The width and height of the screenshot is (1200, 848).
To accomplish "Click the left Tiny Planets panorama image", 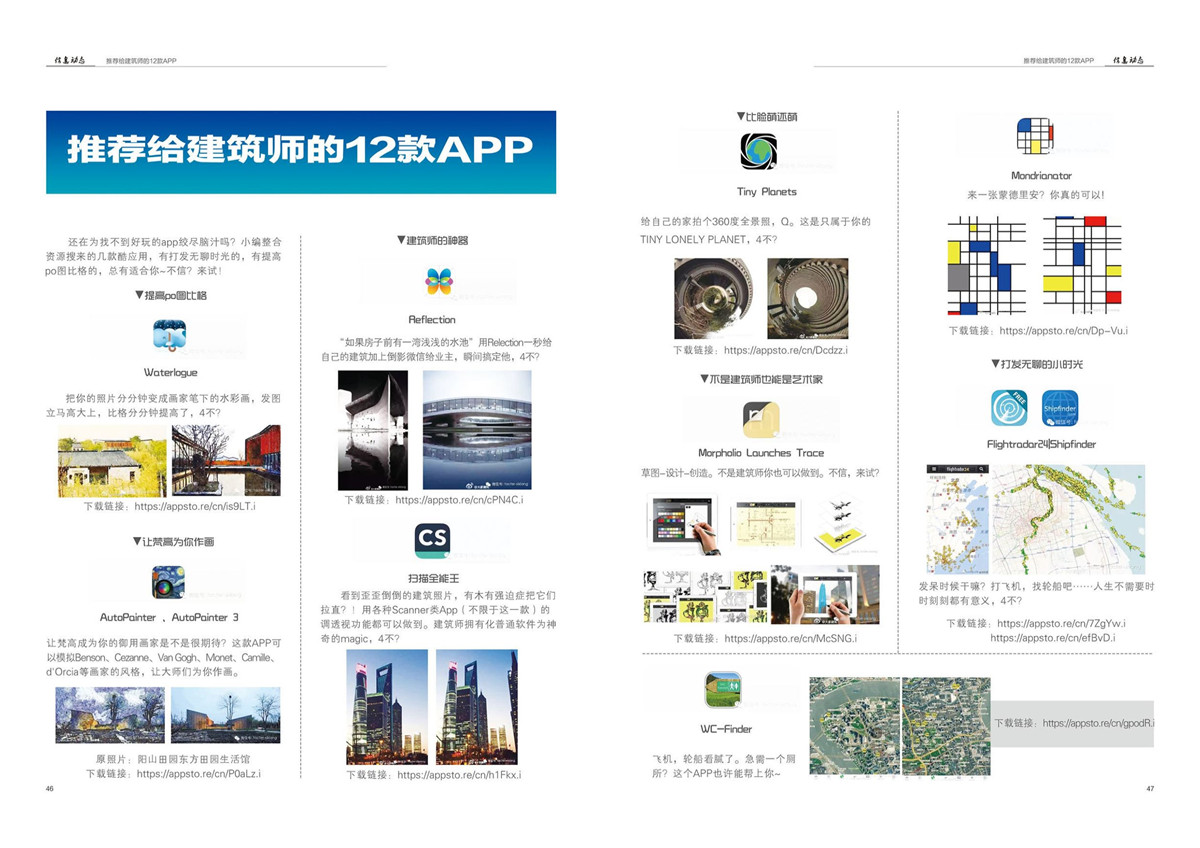I will [713, 298].
